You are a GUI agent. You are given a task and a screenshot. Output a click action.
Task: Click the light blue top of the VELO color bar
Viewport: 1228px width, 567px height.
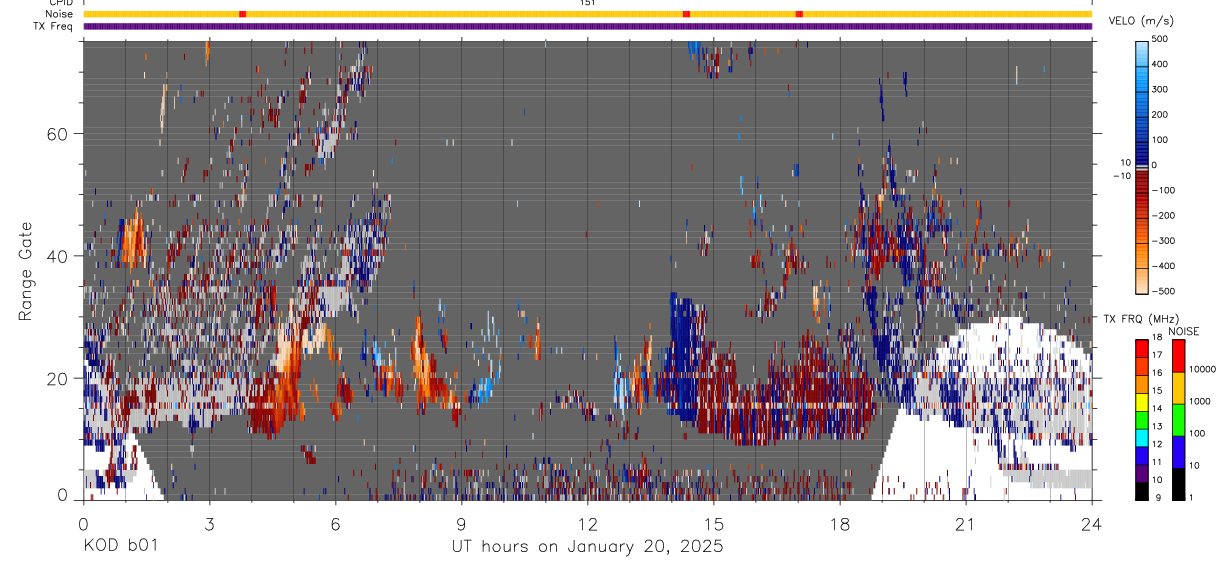pos(1143,52)
